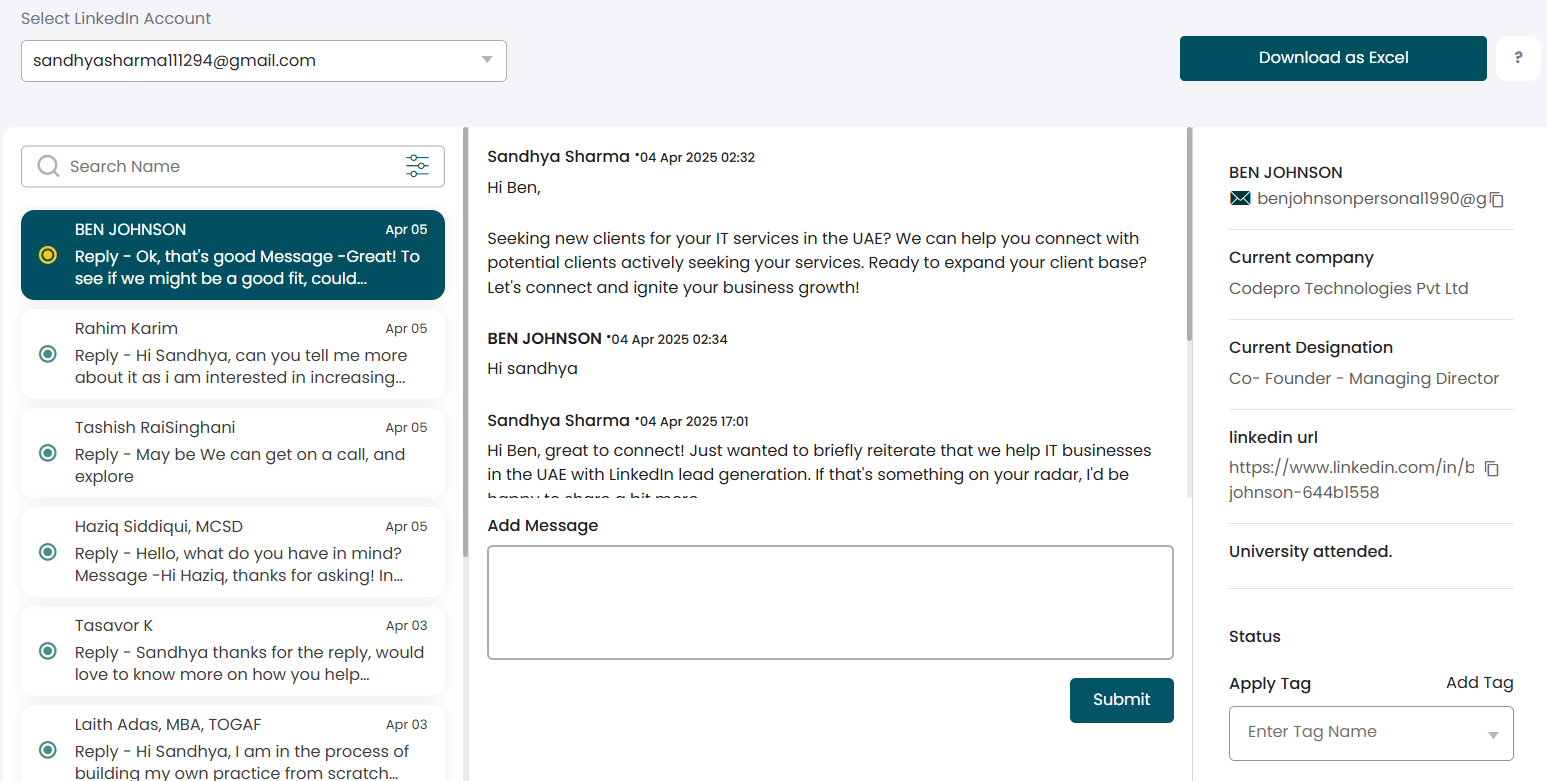
Task: Select Tasavor K conversation radio button
Action: 47,651
